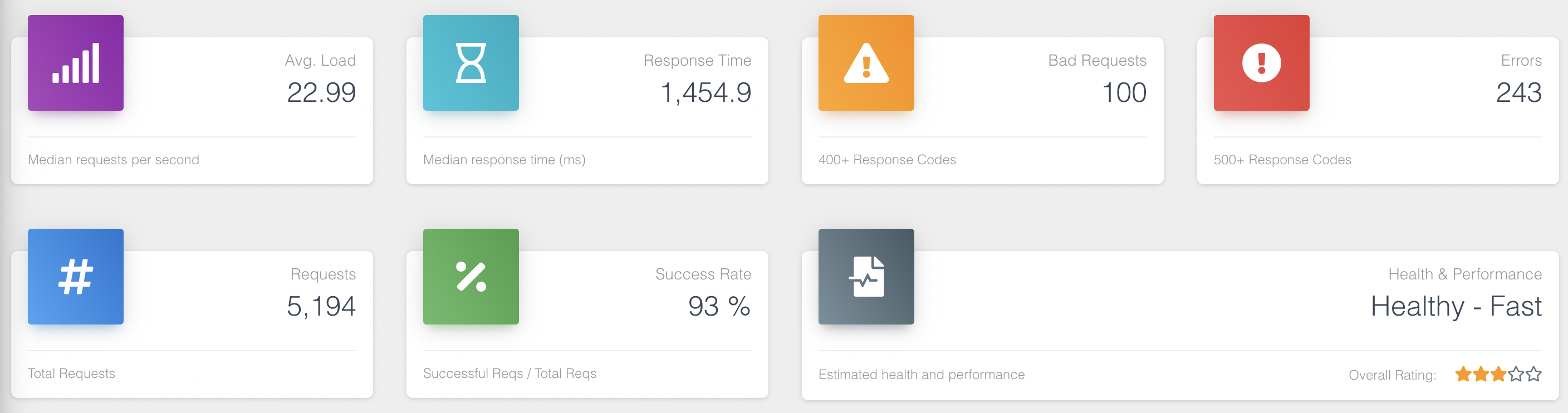
Task: Click the Overall Rating label
Action: [1392, 375]
